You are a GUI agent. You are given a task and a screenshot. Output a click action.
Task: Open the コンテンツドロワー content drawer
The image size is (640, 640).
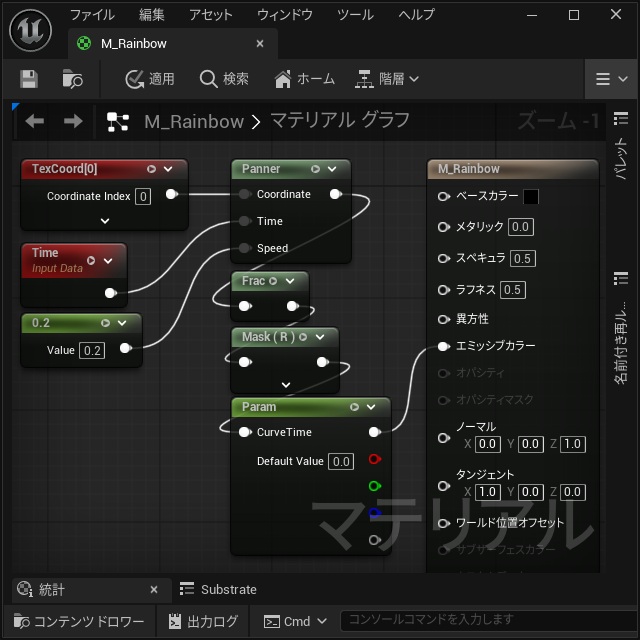(x=79, y=622)
